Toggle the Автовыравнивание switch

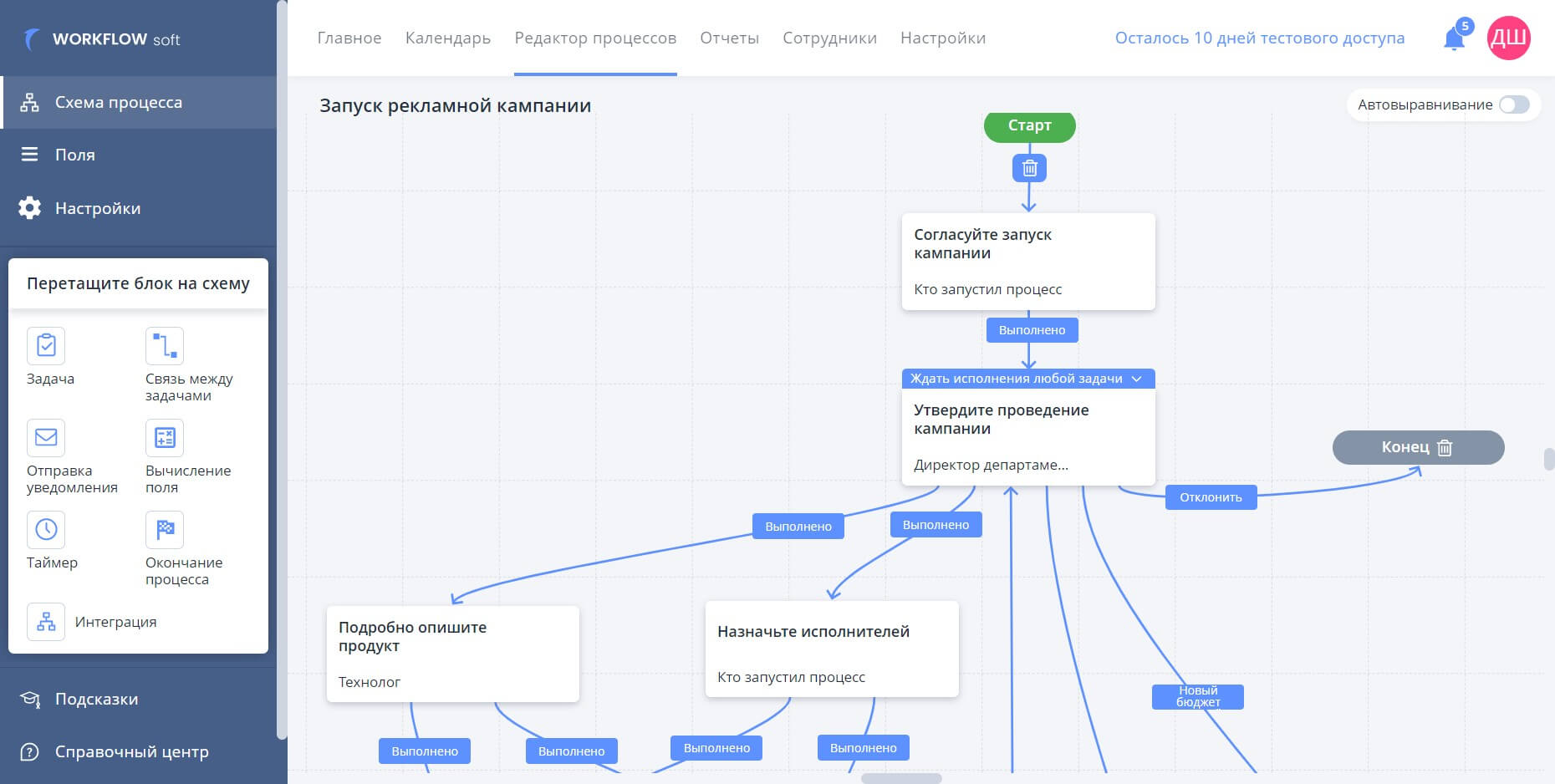tap(1514, 104)
